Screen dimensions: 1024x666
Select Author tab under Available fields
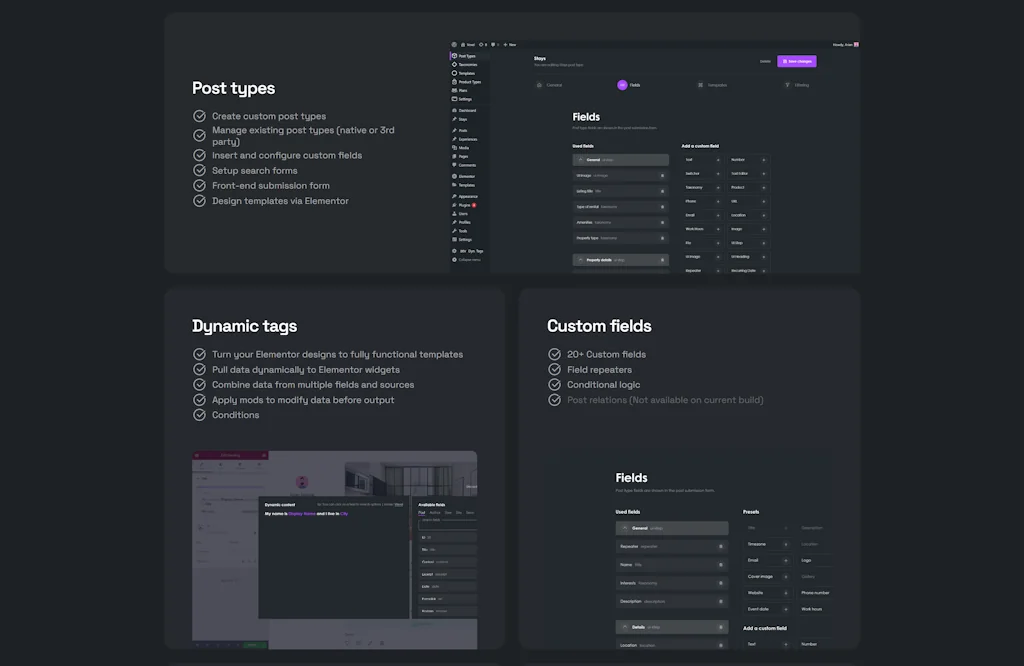(x=435, y=512)
